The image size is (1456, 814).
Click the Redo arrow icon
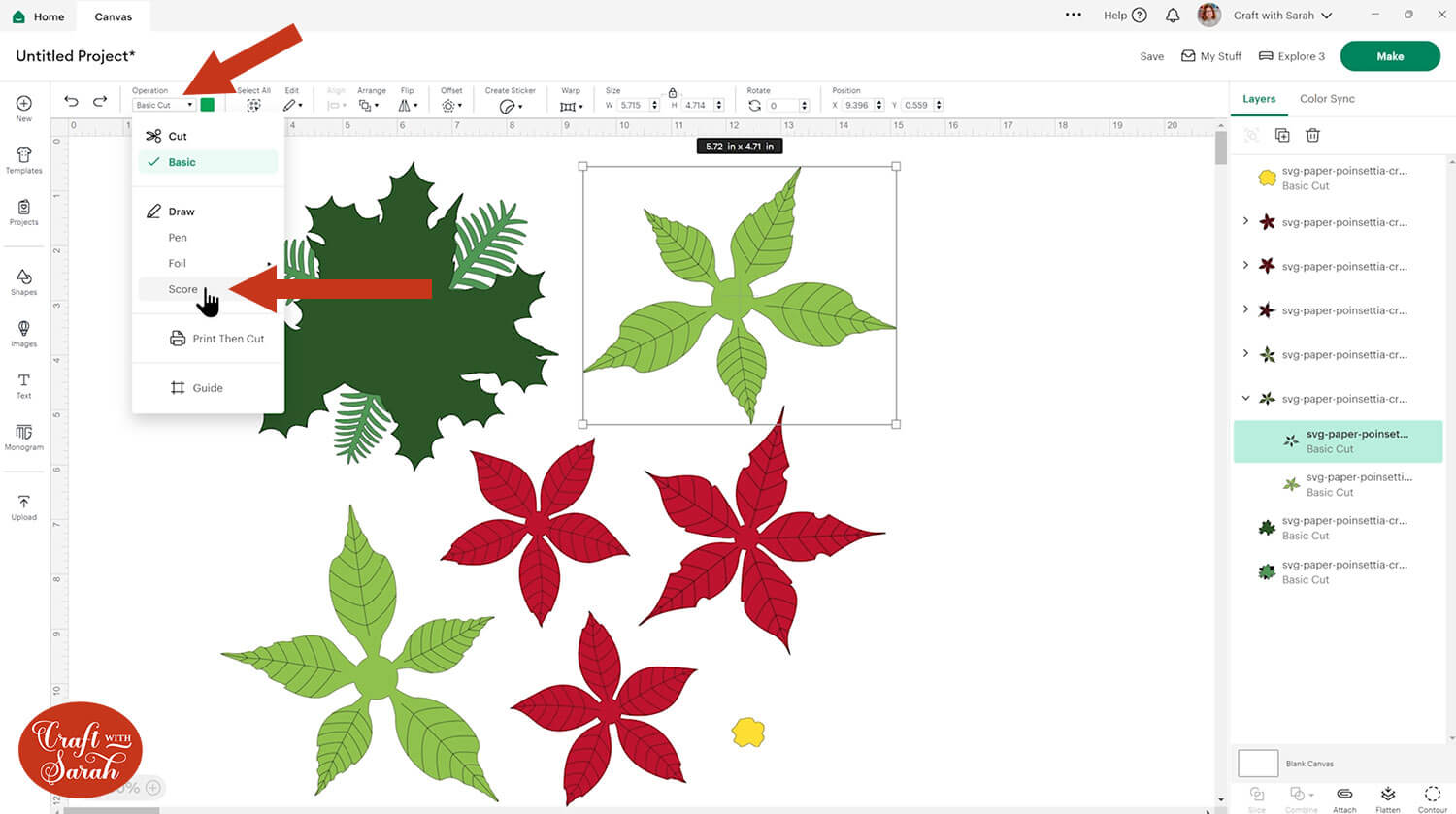(100, 101)
